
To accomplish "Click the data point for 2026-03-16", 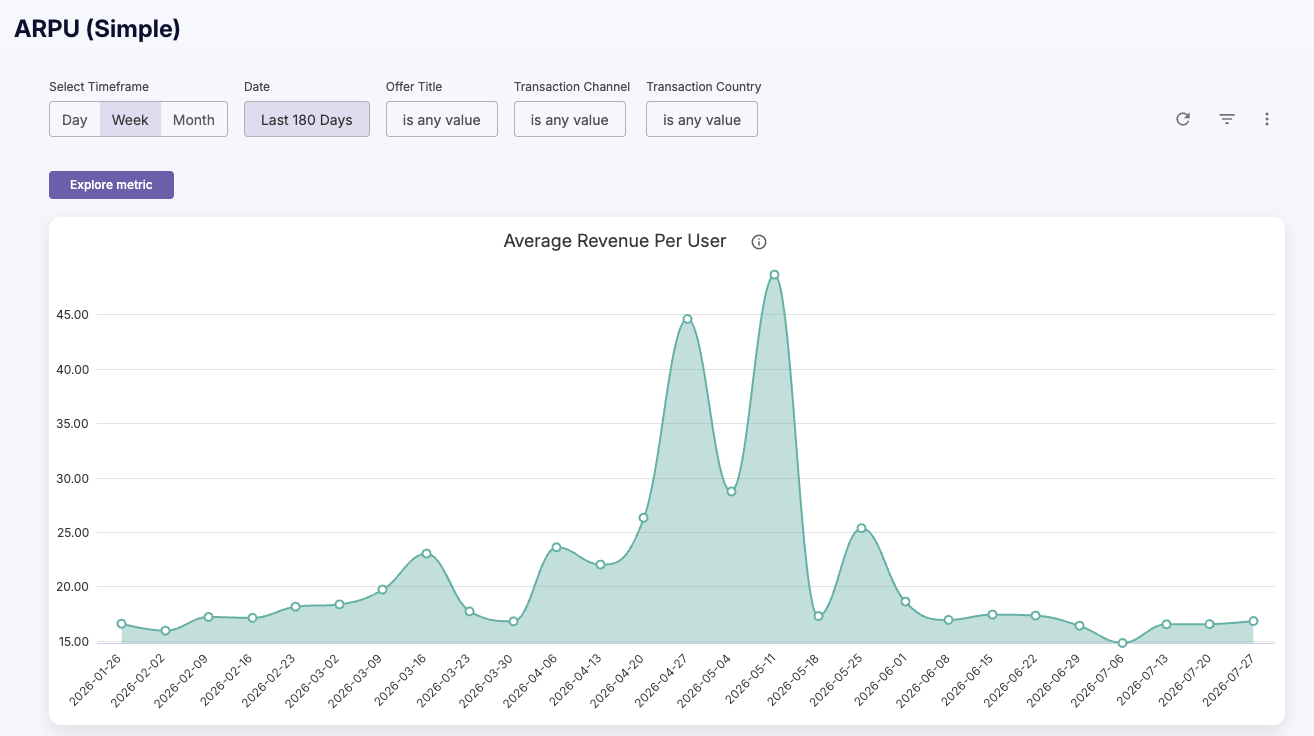I will tap(426, 553).
